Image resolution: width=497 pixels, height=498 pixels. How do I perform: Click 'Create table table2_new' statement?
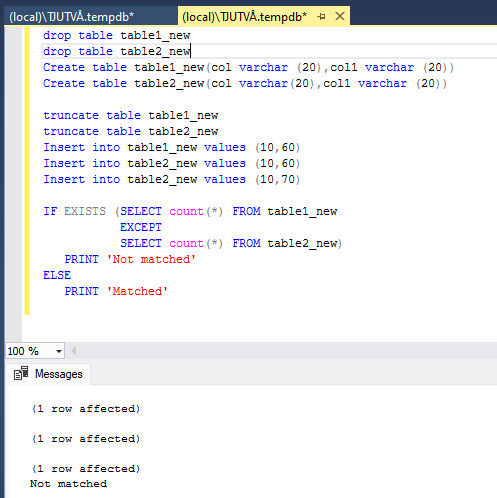pos(245,83)
